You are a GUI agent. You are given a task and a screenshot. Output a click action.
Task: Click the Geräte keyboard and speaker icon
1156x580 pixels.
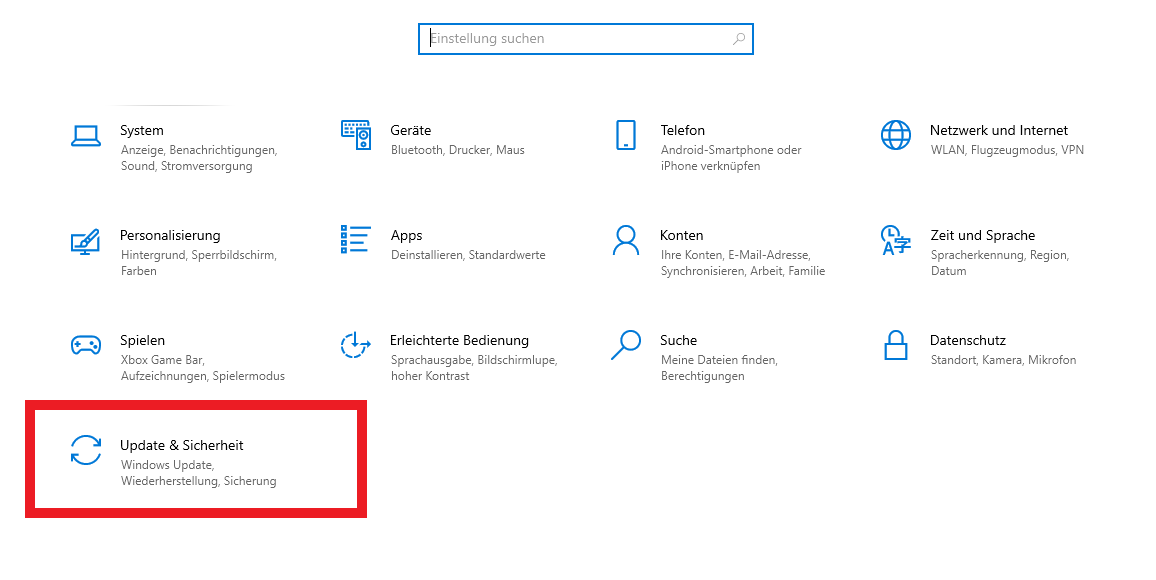click(x=355, y=135)
